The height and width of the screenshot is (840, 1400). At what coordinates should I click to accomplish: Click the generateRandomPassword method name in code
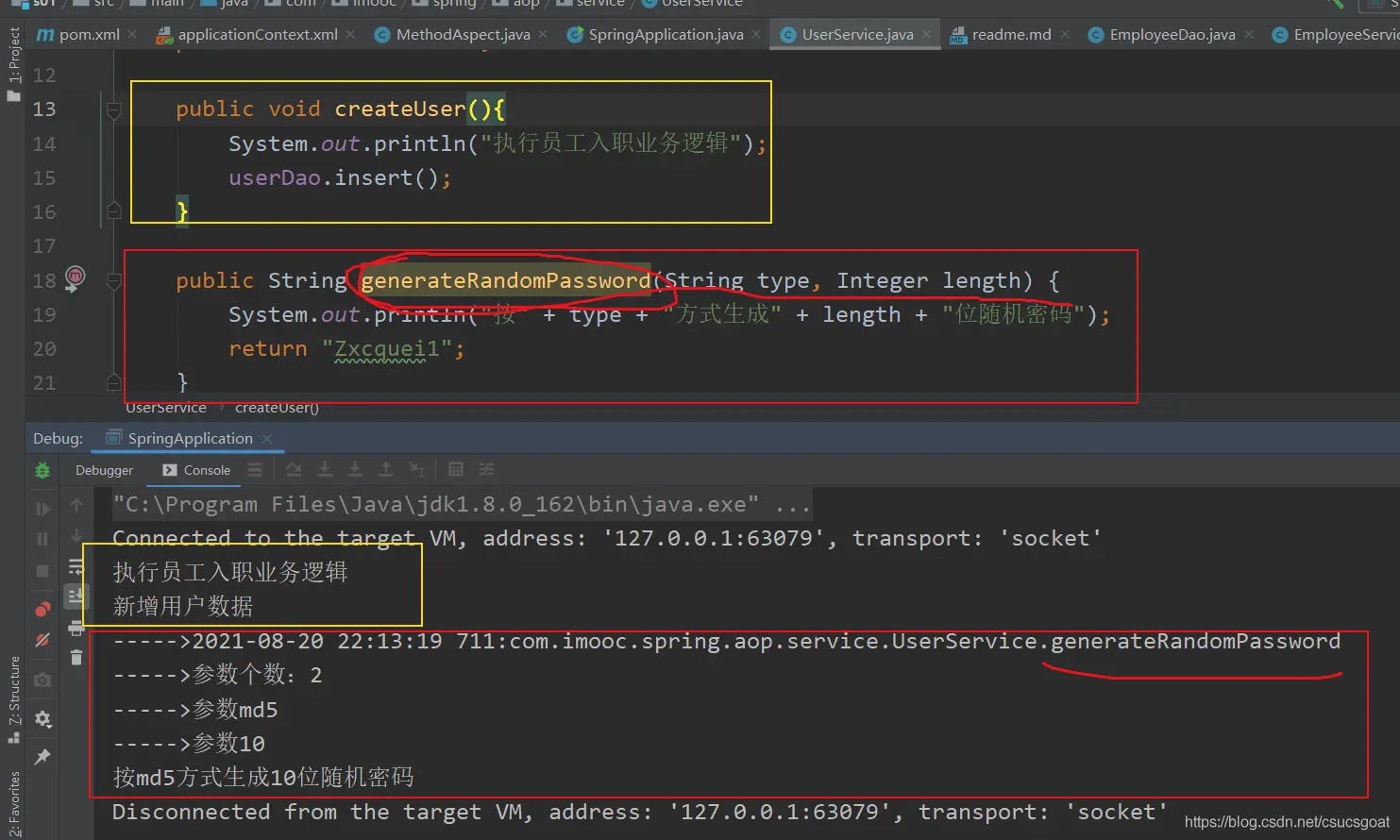click(506, 280)
